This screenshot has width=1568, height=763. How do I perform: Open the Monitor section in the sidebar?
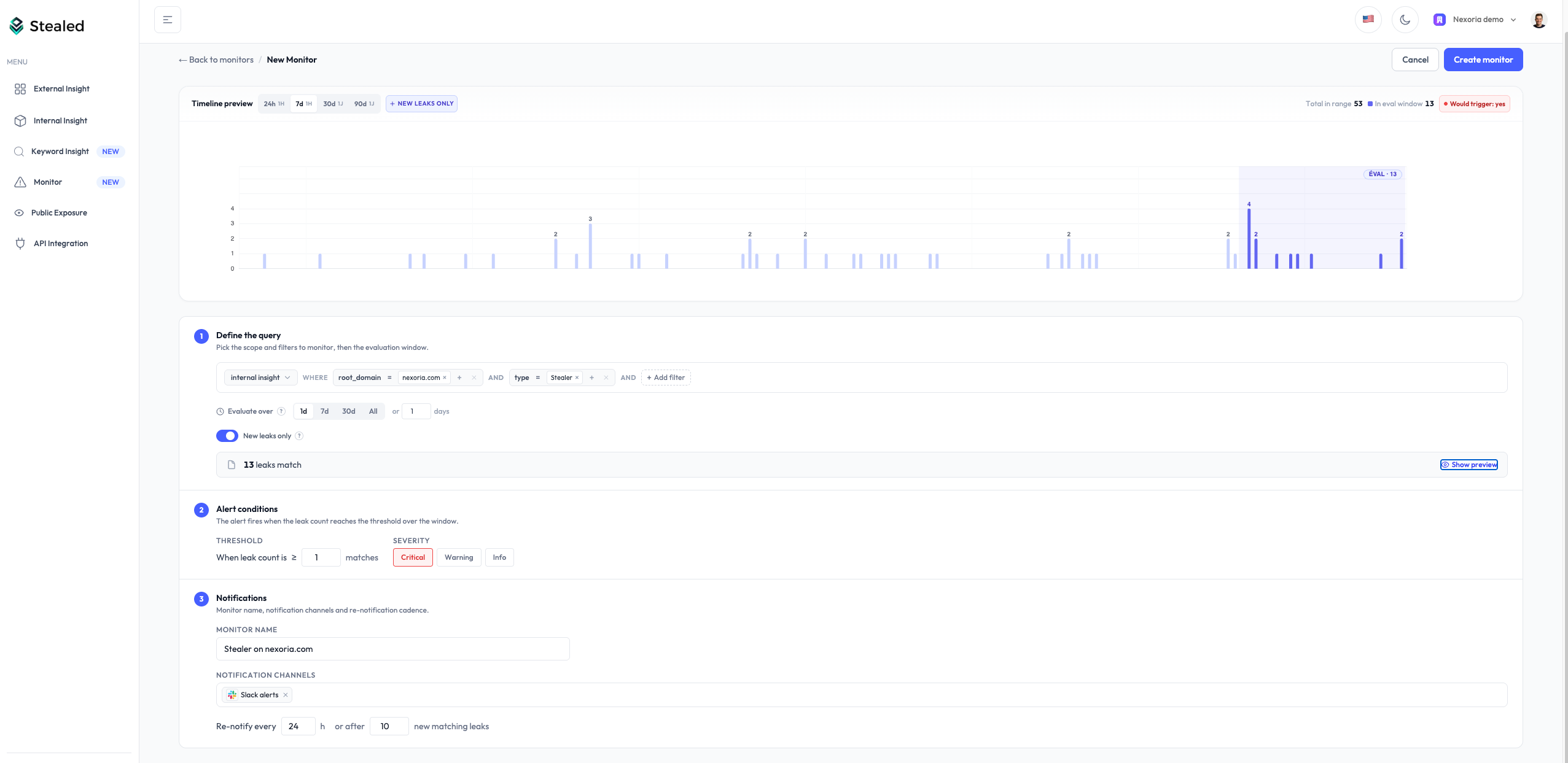point(48,182)
